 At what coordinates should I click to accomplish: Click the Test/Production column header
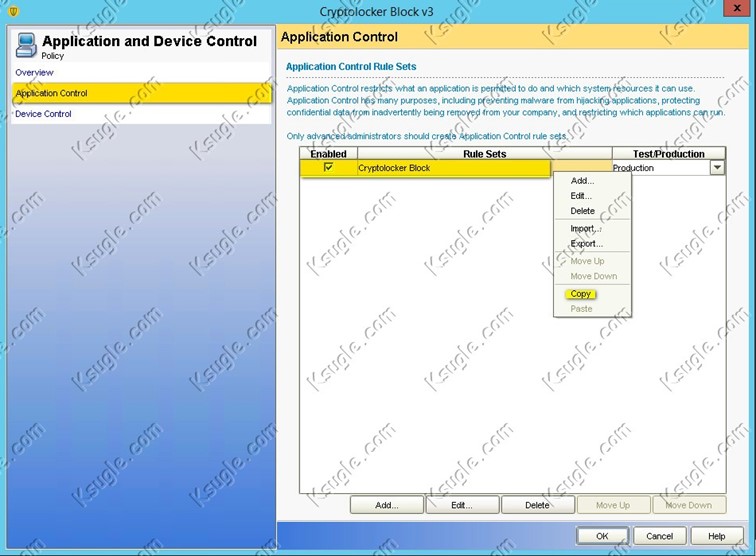coord(669,154)
